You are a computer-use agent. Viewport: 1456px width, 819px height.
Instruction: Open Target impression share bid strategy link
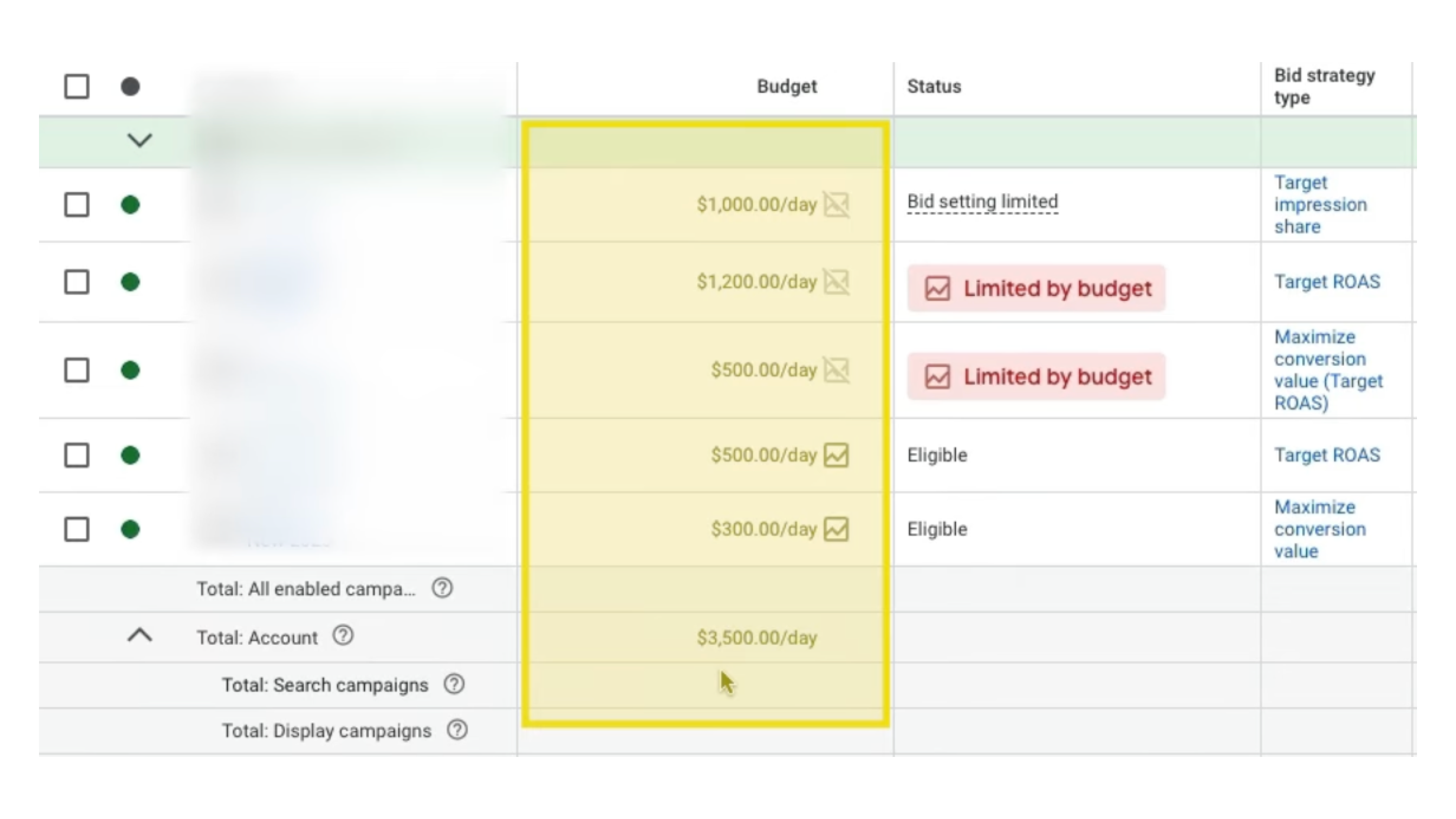click(1319, 204)
